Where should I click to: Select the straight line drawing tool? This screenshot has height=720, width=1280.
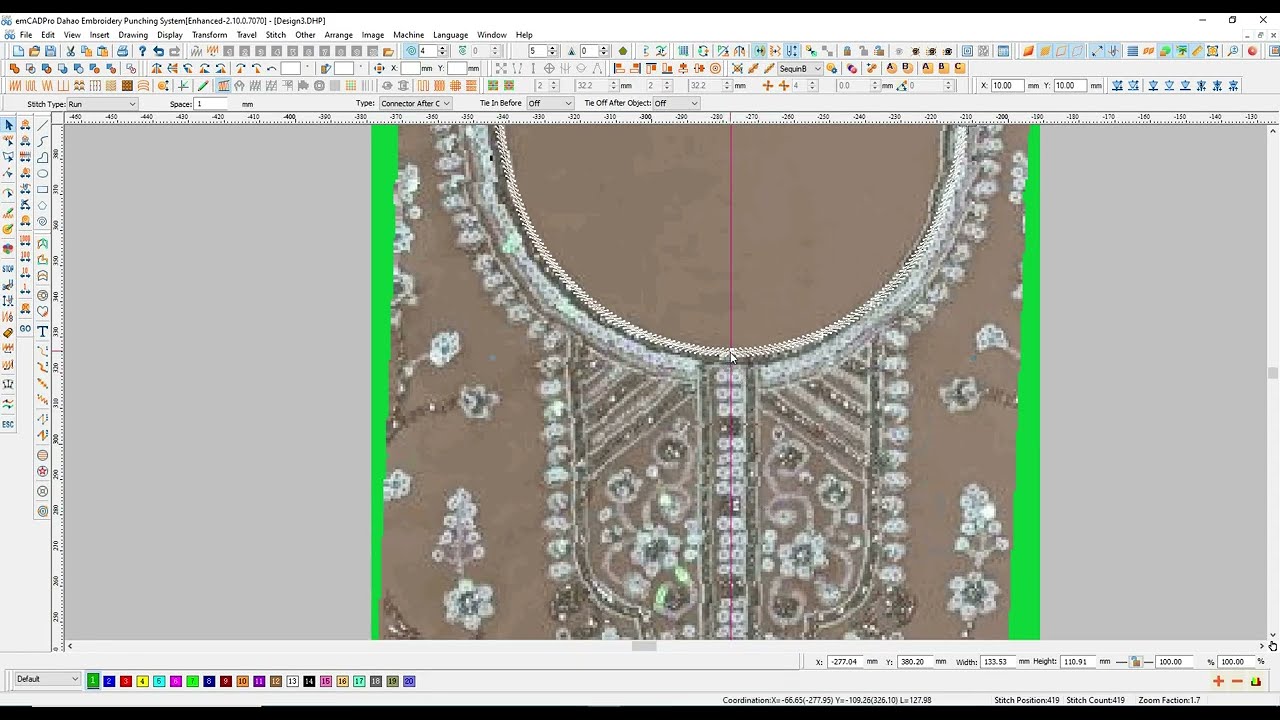(42, 125)
